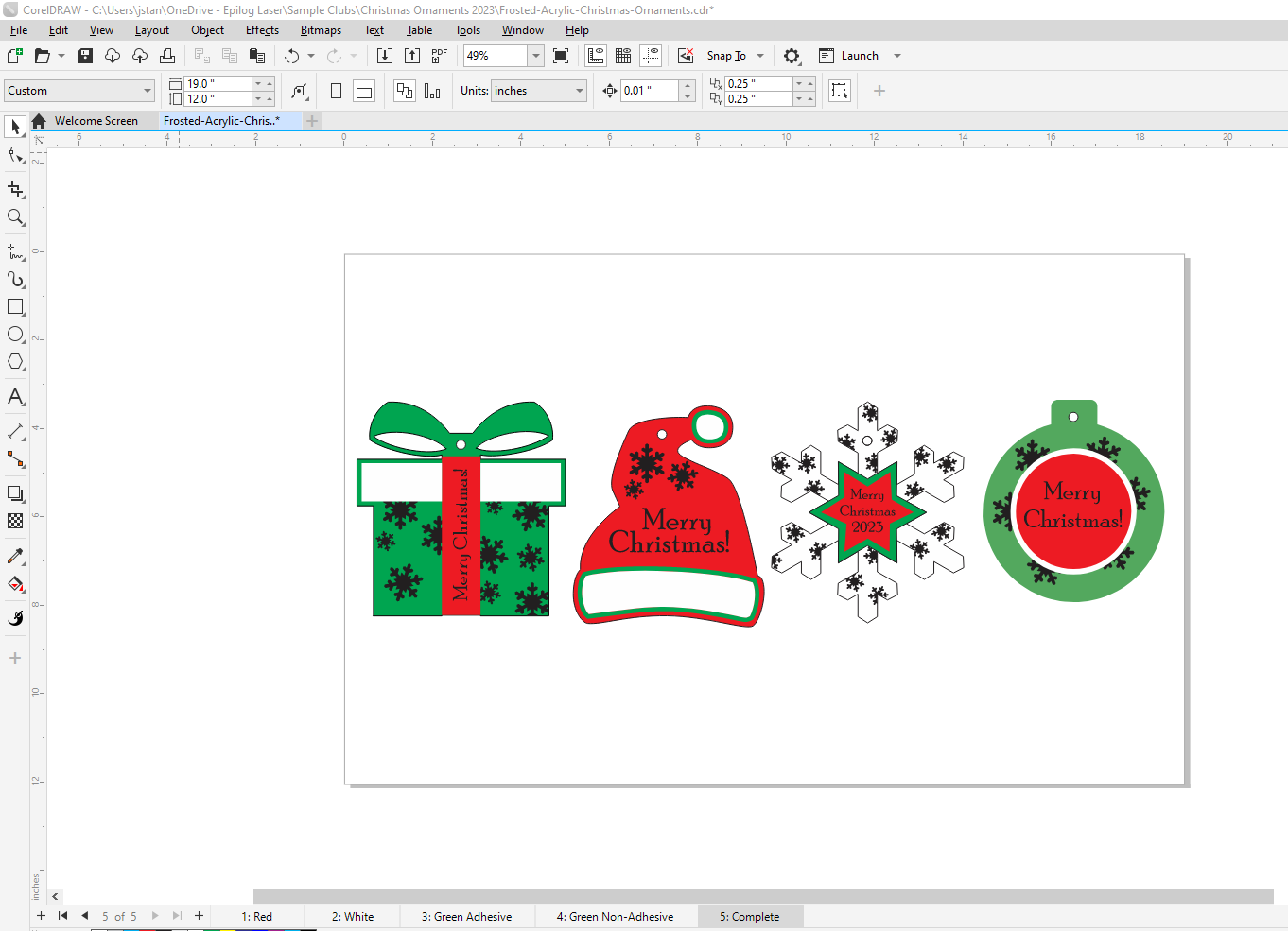This screenshot has width=1288, height=931.
Task: Click the Launch button
Action: pyautogui.click(x=849, y=56)
